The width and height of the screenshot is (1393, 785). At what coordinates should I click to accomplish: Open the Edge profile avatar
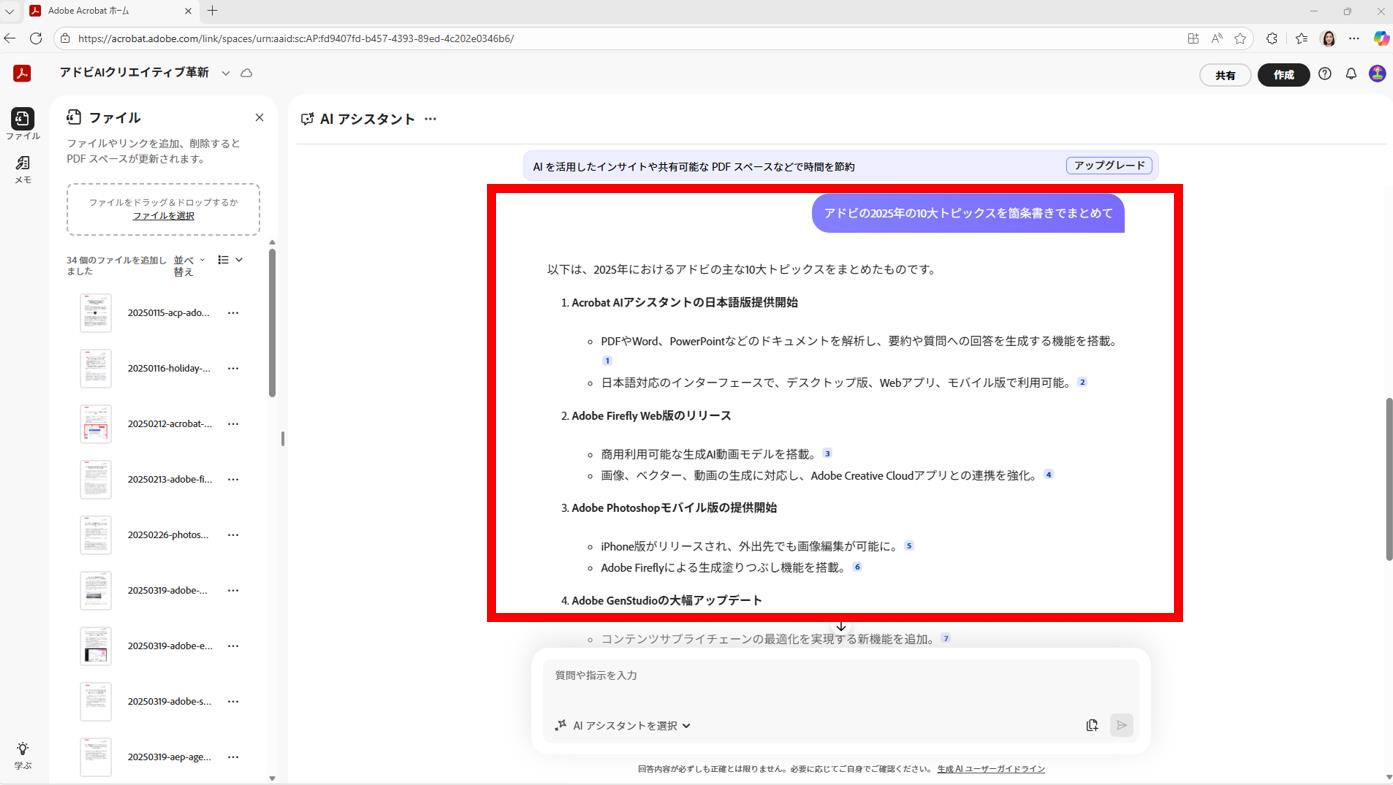point(1328,38)
